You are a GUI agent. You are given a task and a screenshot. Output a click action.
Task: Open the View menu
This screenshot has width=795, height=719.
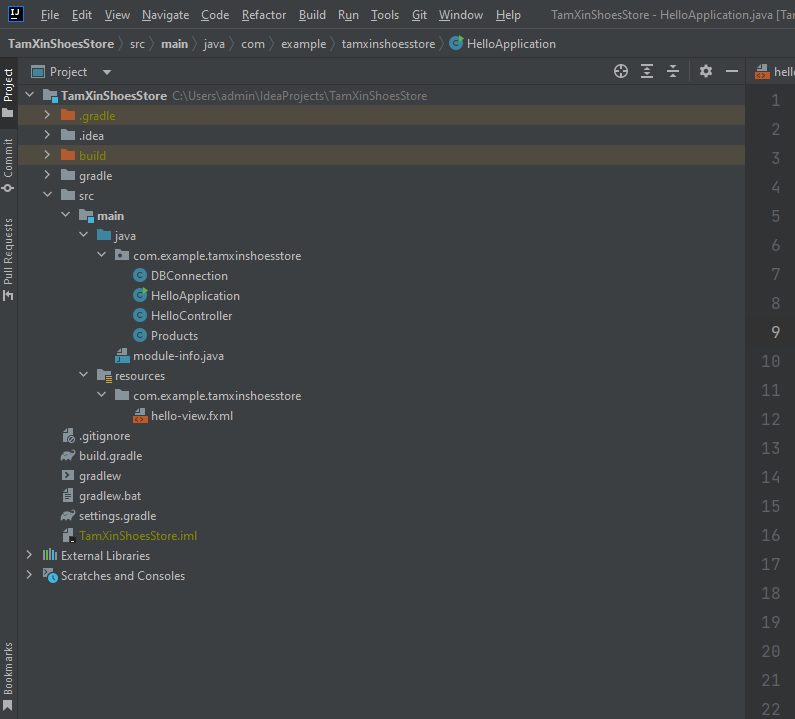click(117, 15)
